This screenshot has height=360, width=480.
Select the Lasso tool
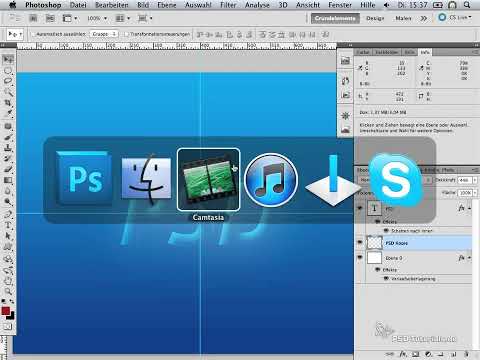8,81
